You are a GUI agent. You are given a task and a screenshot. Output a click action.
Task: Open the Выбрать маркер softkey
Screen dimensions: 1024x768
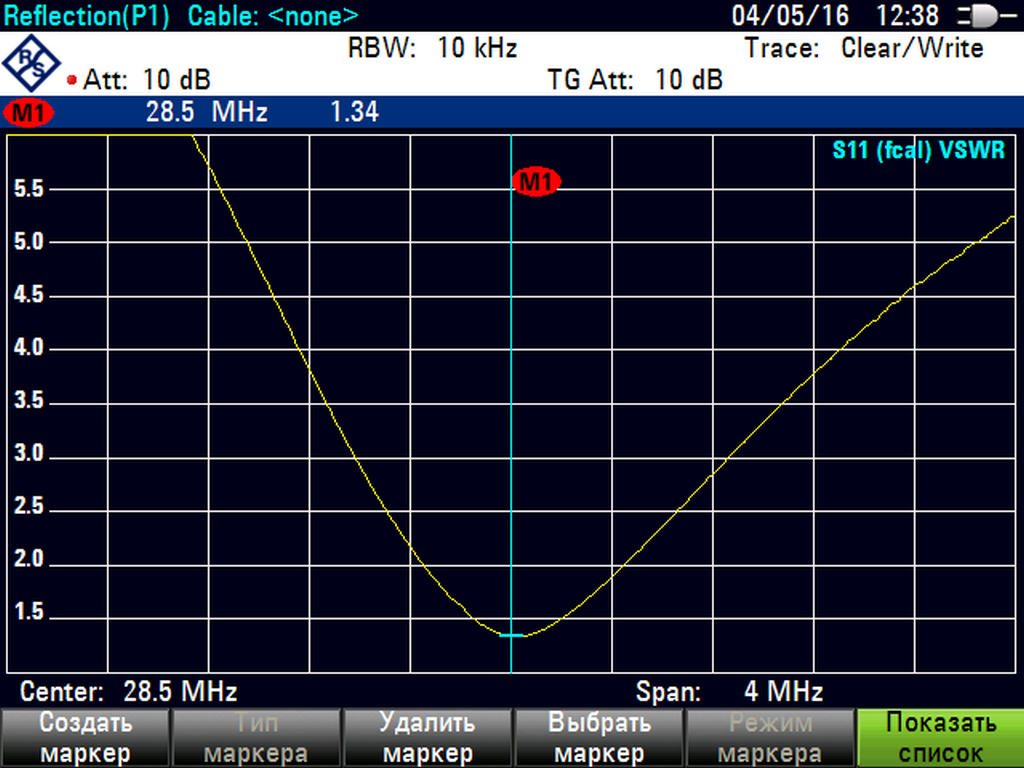(x=597, y=738)
